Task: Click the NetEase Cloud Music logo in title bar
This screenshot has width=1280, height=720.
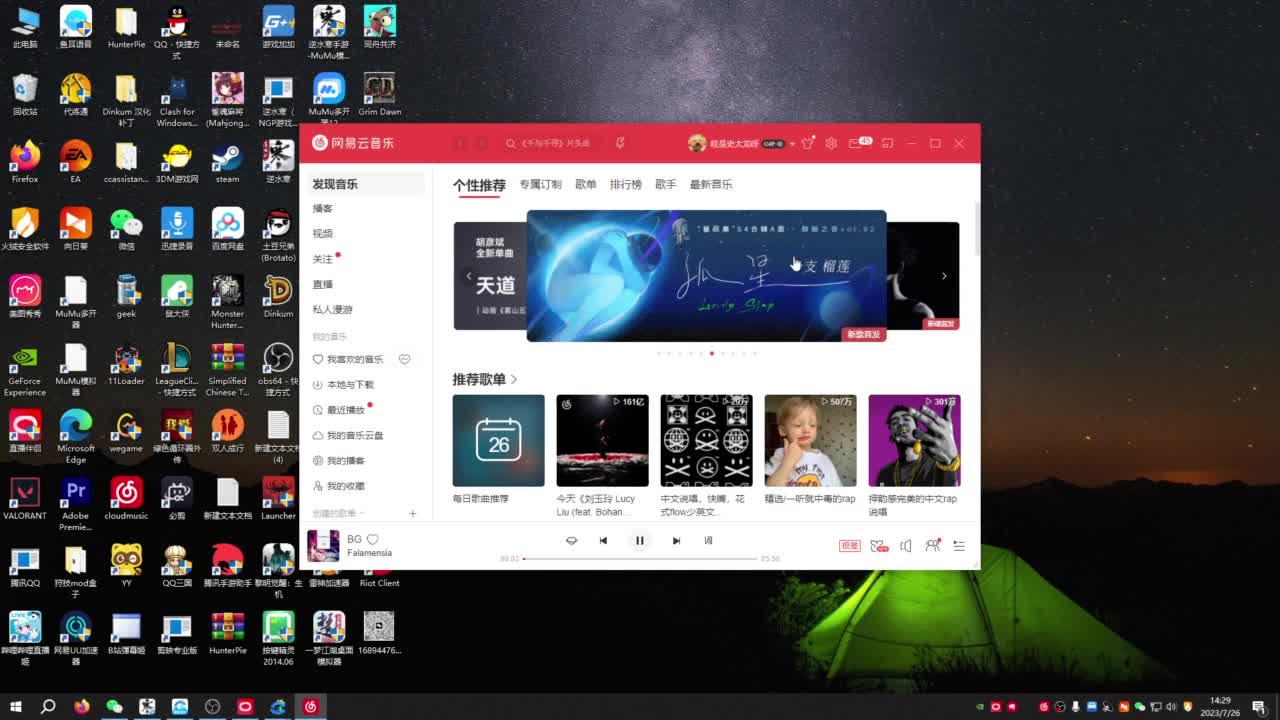Action: [353, 143]
